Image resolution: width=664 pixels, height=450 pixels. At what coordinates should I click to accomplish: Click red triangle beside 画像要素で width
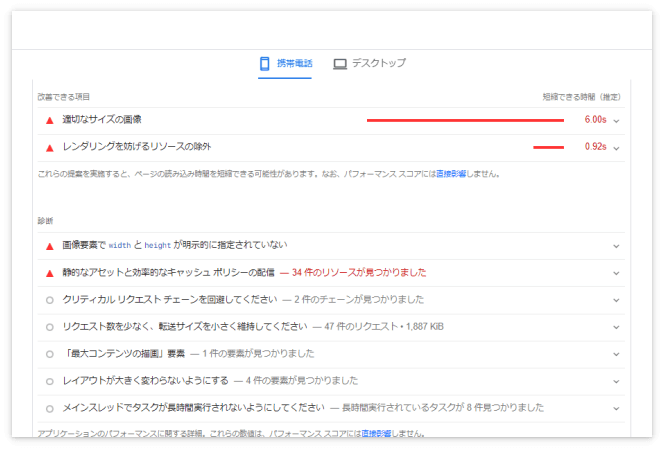click(50, 246)
